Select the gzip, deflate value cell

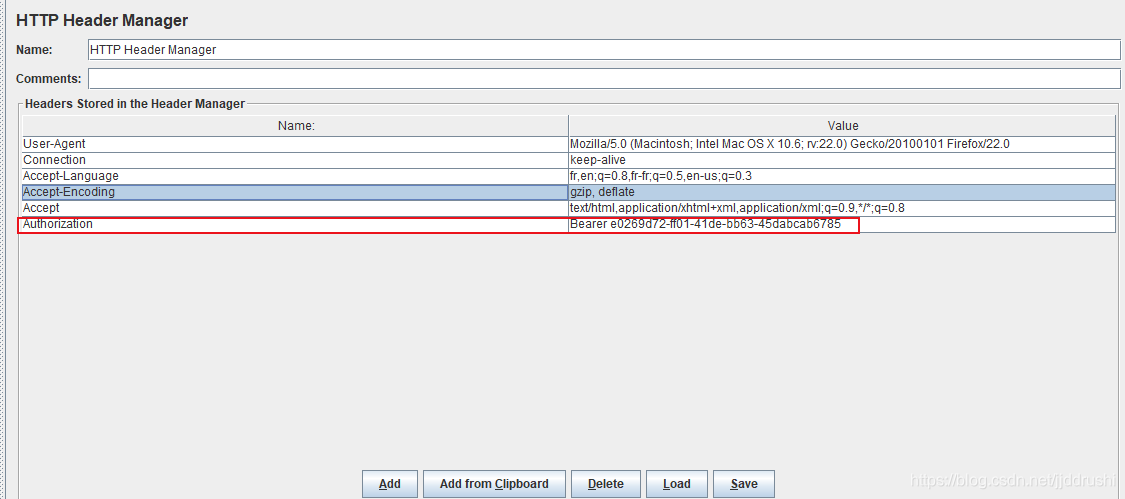(842, 192)
